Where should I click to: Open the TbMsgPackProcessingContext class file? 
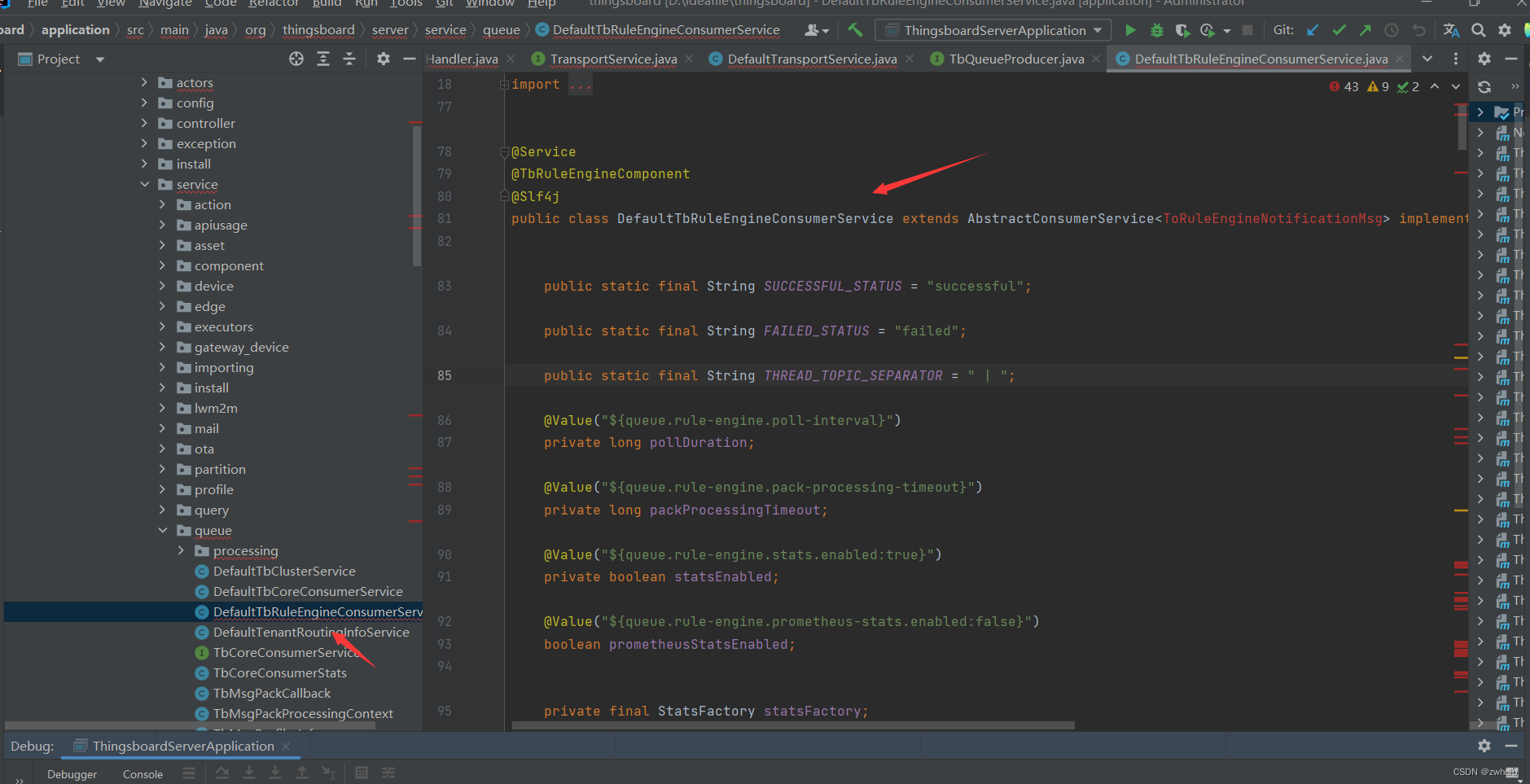[303, 713]
